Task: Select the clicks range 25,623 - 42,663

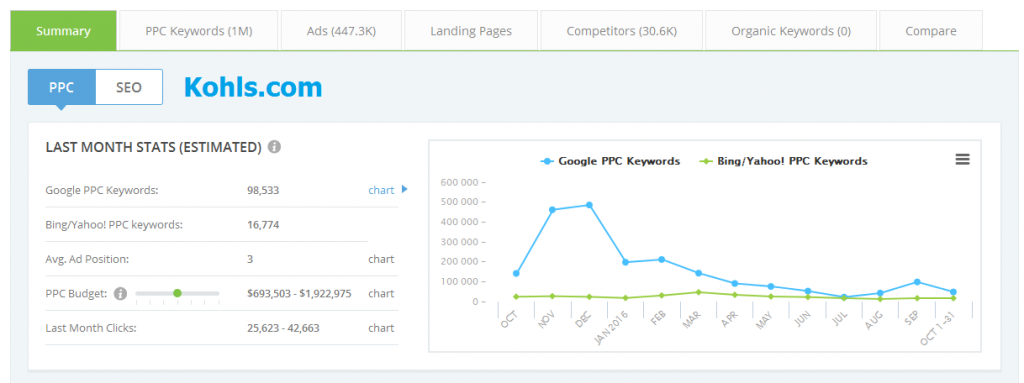Action: (283, 328)
